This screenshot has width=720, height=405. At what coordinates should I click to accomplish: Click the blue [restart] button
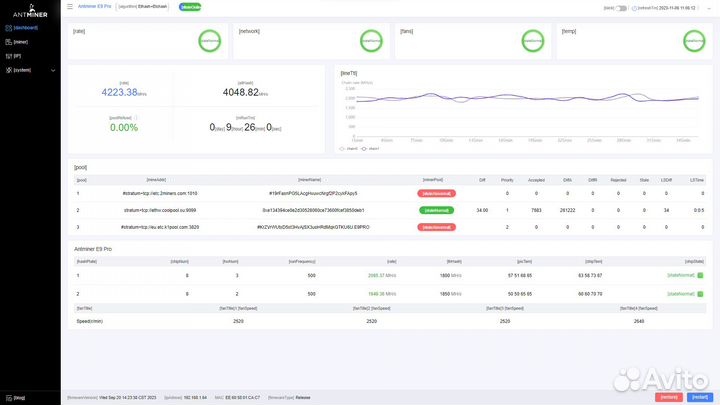pyautogui.click(x=700, y=397)
